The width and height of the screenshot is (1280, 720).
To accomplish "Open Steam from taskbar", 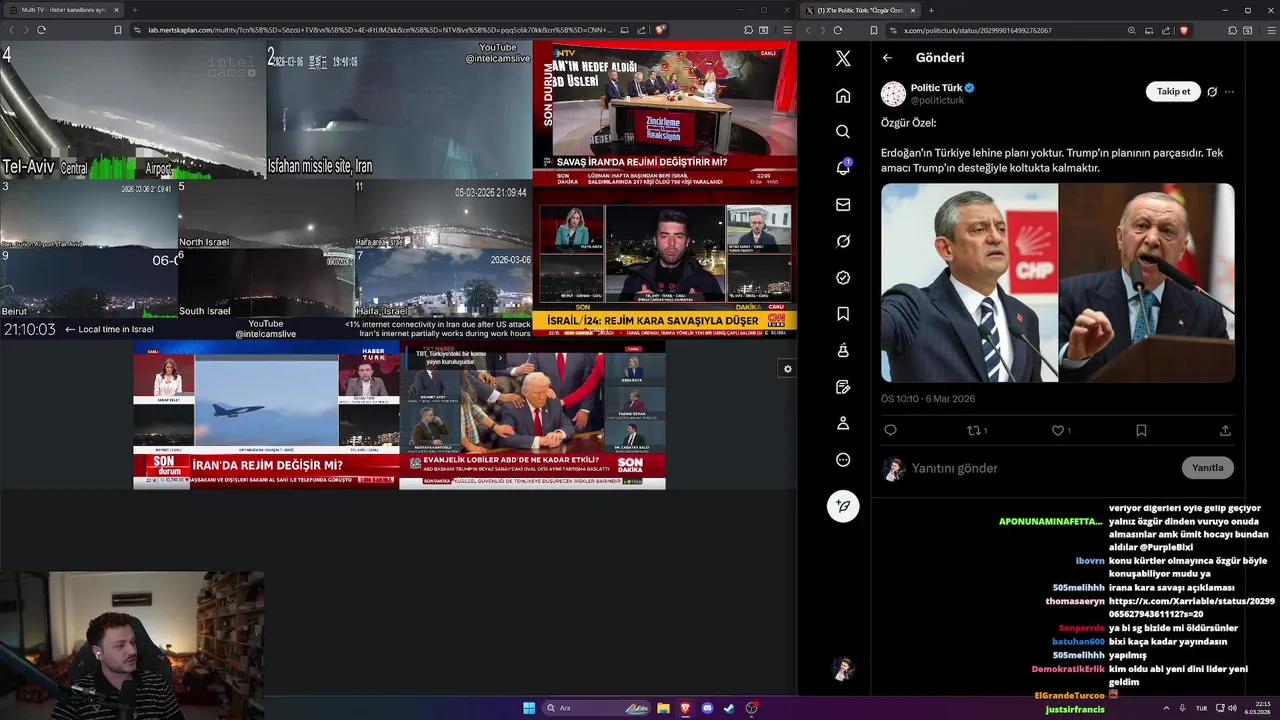I will (x=729, y=708).
